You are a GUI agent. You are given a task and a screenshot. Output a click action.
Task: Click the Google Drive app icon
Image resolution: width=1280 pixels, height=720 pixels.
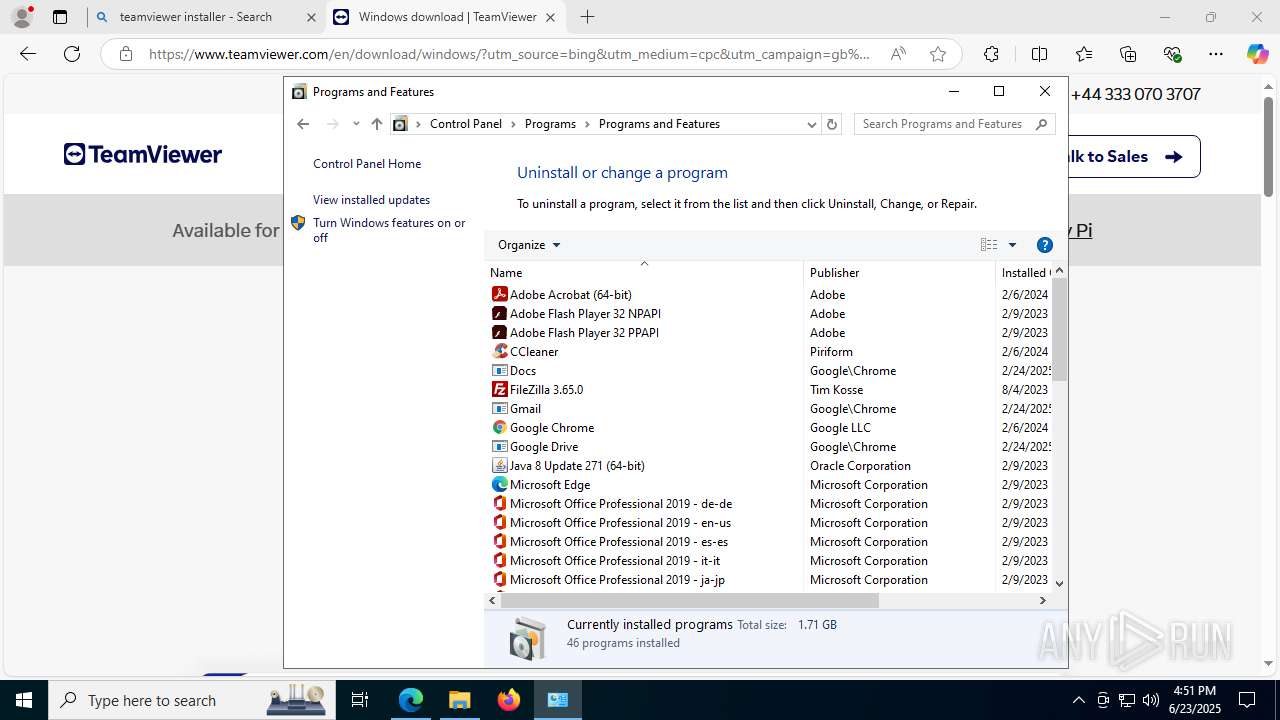[x=500, y=446]
